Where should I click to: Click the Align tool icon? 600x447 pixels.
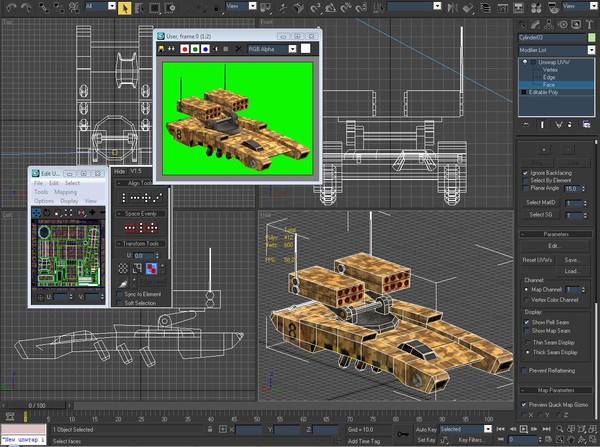click(468, 7)
